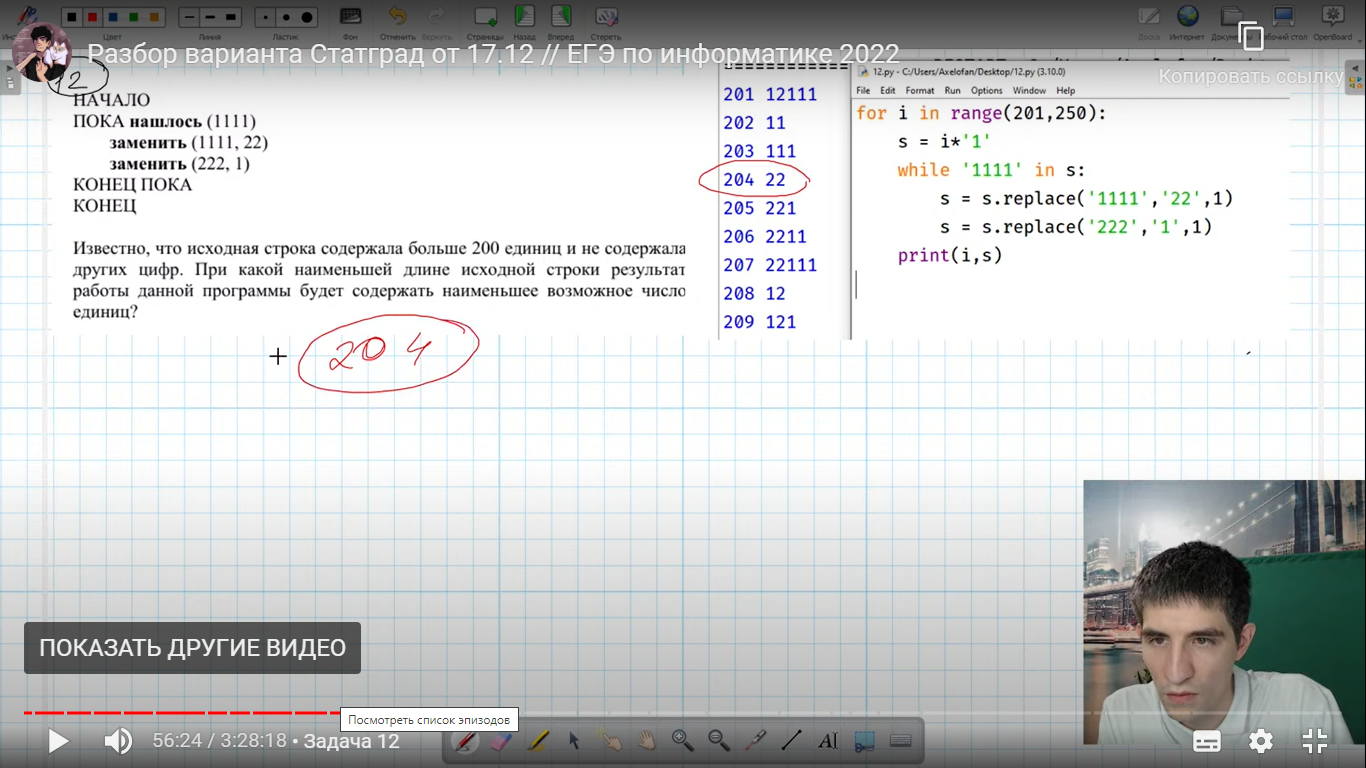Viewport: 1366px width, 768px height.
Task: Open the Window menu in IDLE
Action: click(x=1029, y=90)
